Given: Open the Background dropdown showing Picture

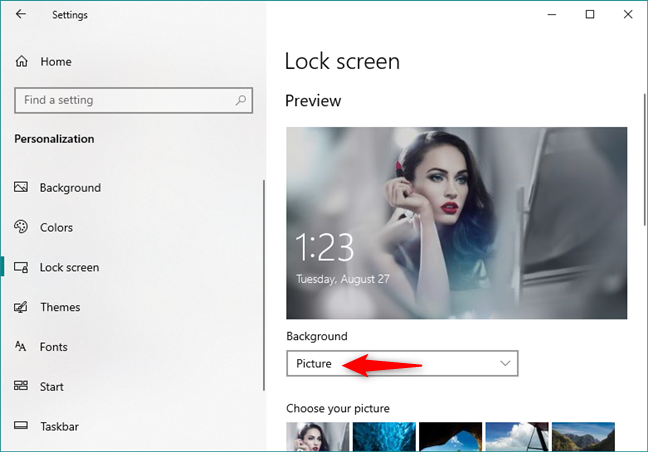Looking at the screenshot, I should point(403,364).
